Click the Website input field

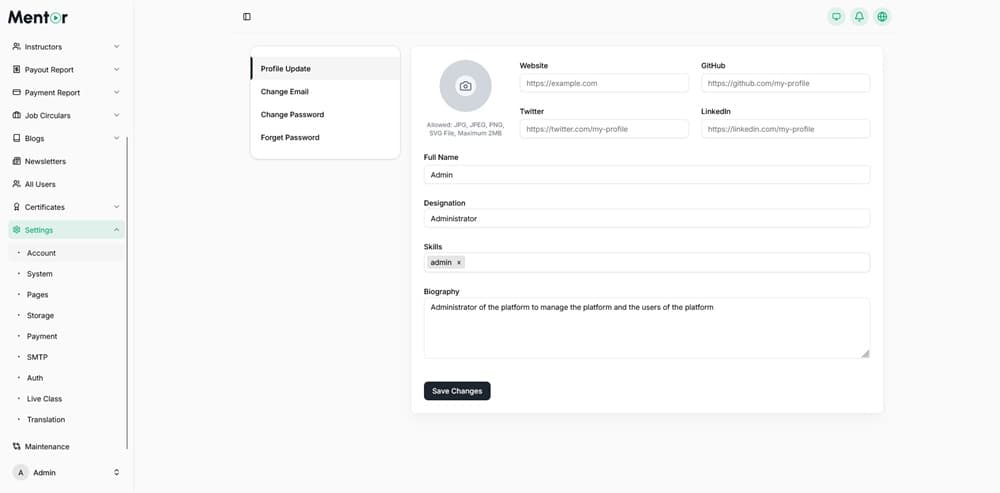click(604, 83)
